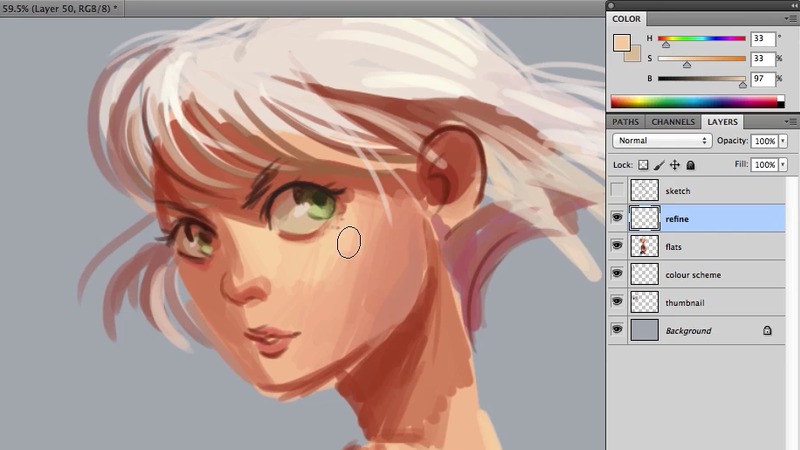Image resolution: width=800 pixels, height=450 pixels.
Task: Click the Brightness value field
Action: pyautogui.click(x=763, y=79)
